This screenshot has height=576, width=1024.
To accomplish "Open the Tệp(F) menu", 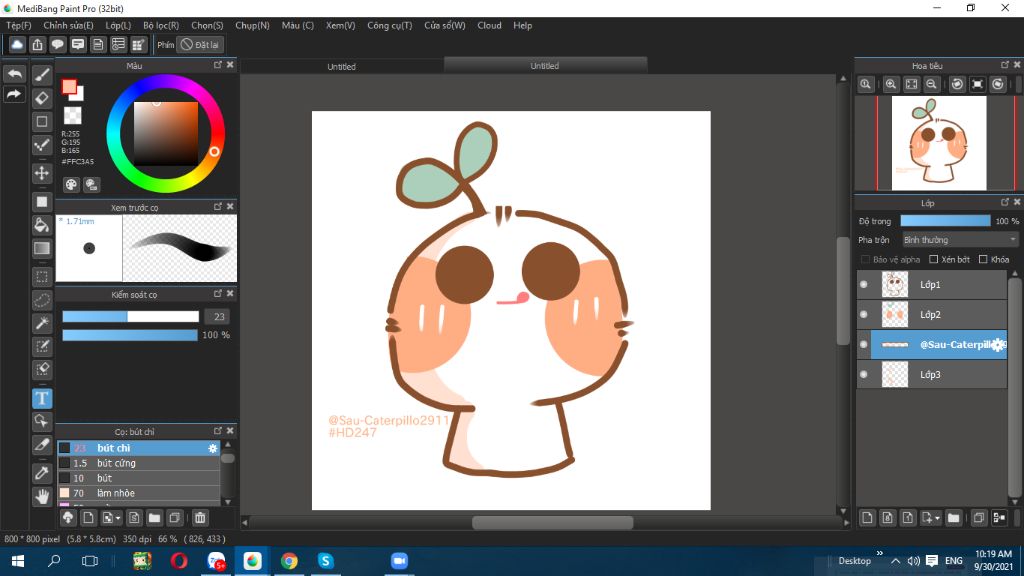I will 19,25.
